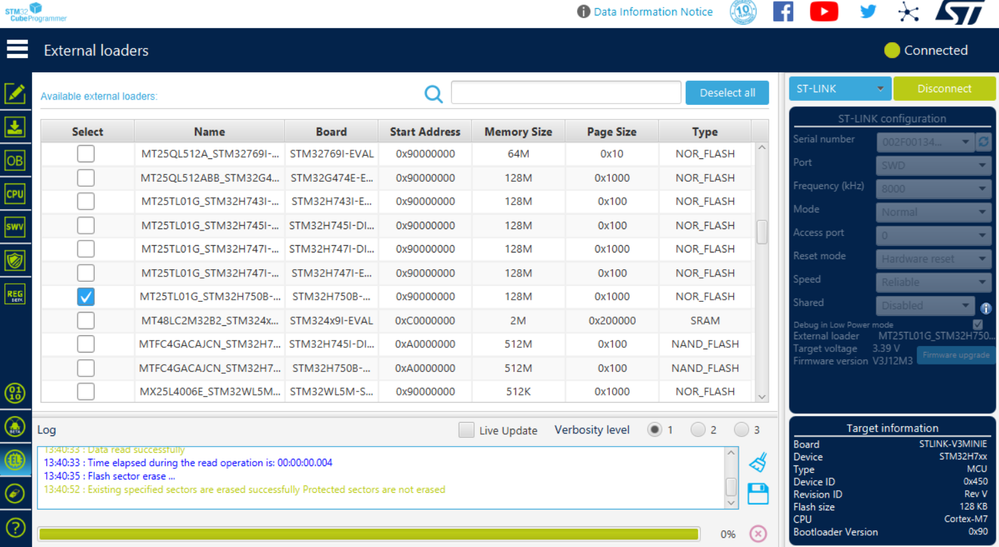Click the log scrollbar down arrow
Screen dimensions: 999x547
coord(731,502)
